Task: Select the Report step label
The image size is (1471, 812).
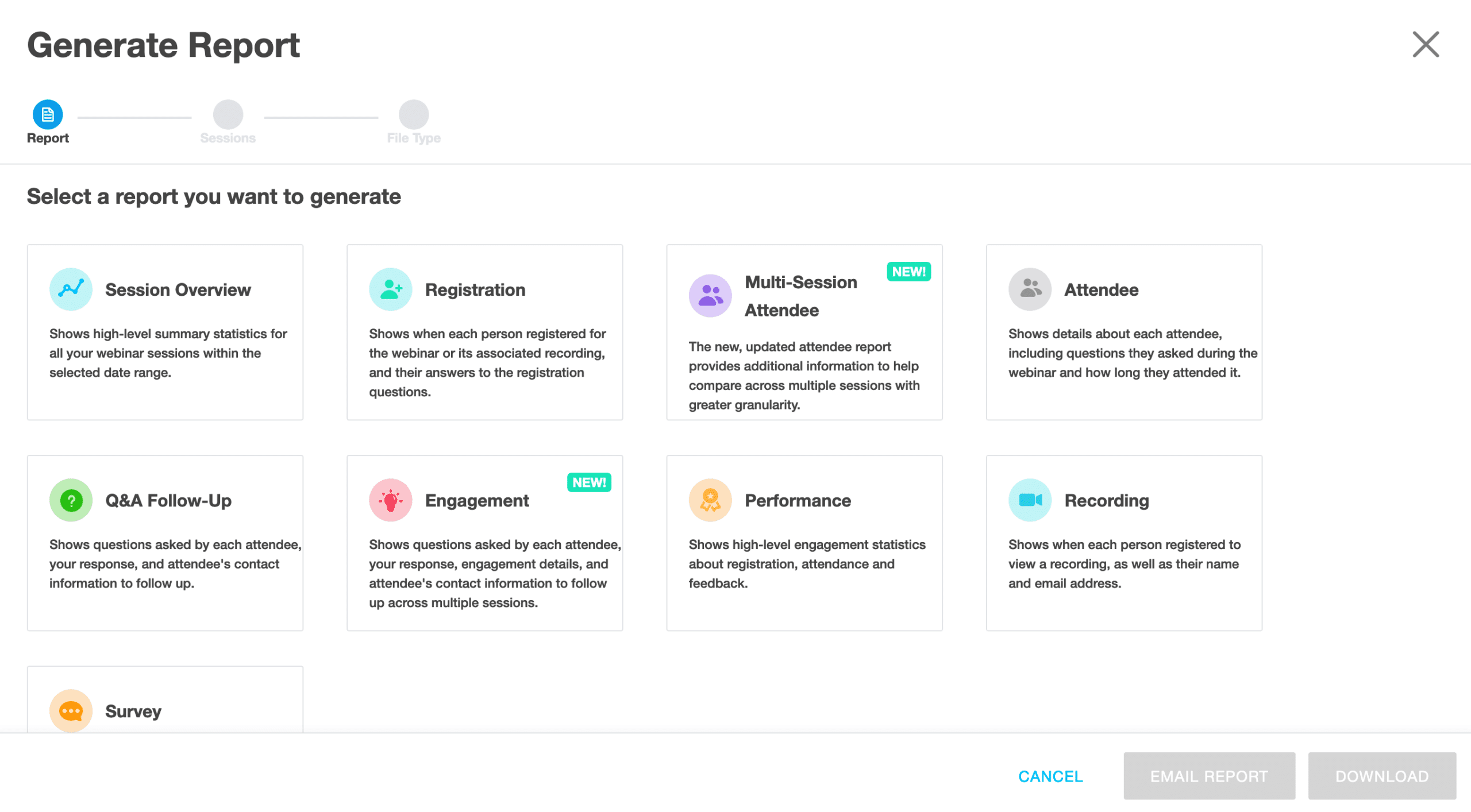Action: coord(48,138)
